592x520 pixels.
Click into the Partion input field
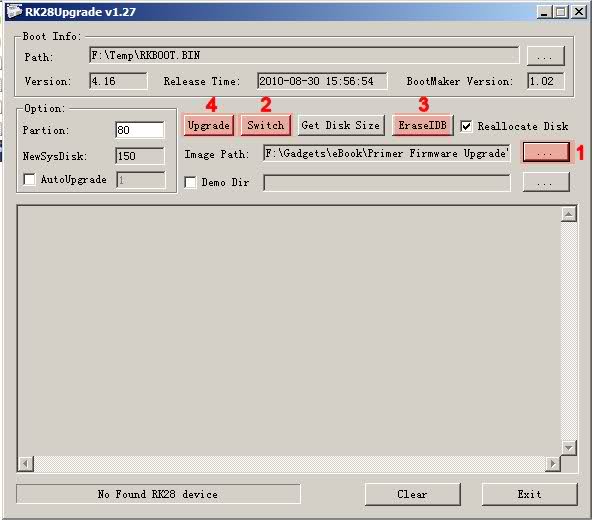140,130
